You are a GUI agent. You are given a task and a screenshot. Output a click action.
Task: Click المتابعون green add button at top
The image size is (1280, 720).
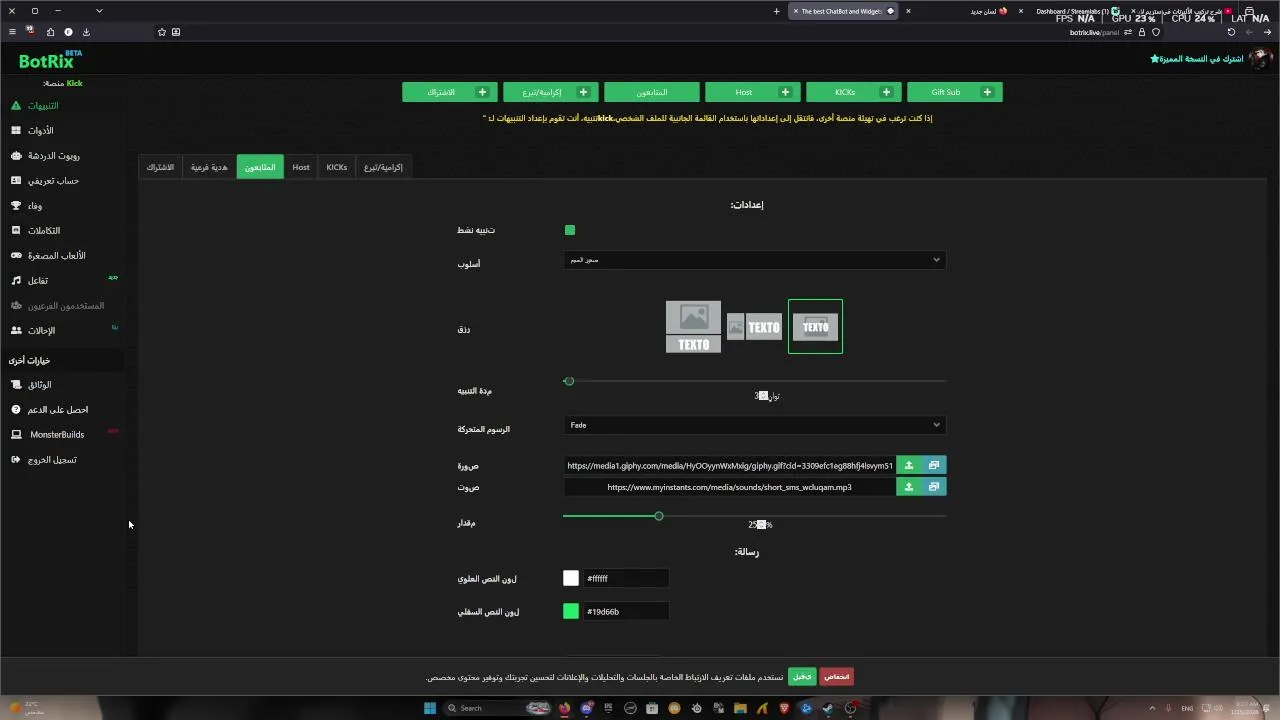(x=651, y=92)
